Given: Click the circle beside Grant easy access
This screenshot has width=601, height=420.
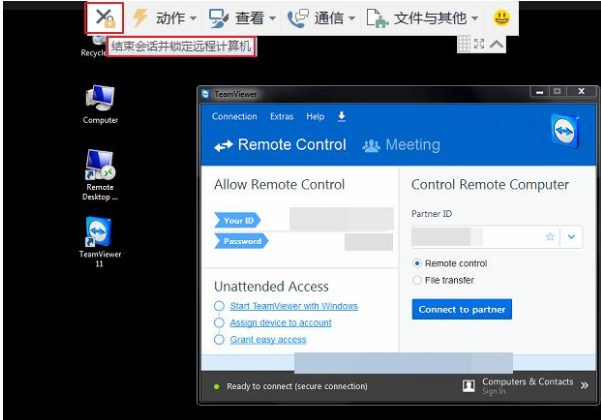Looking at the screenshot, I should (219, 340).
